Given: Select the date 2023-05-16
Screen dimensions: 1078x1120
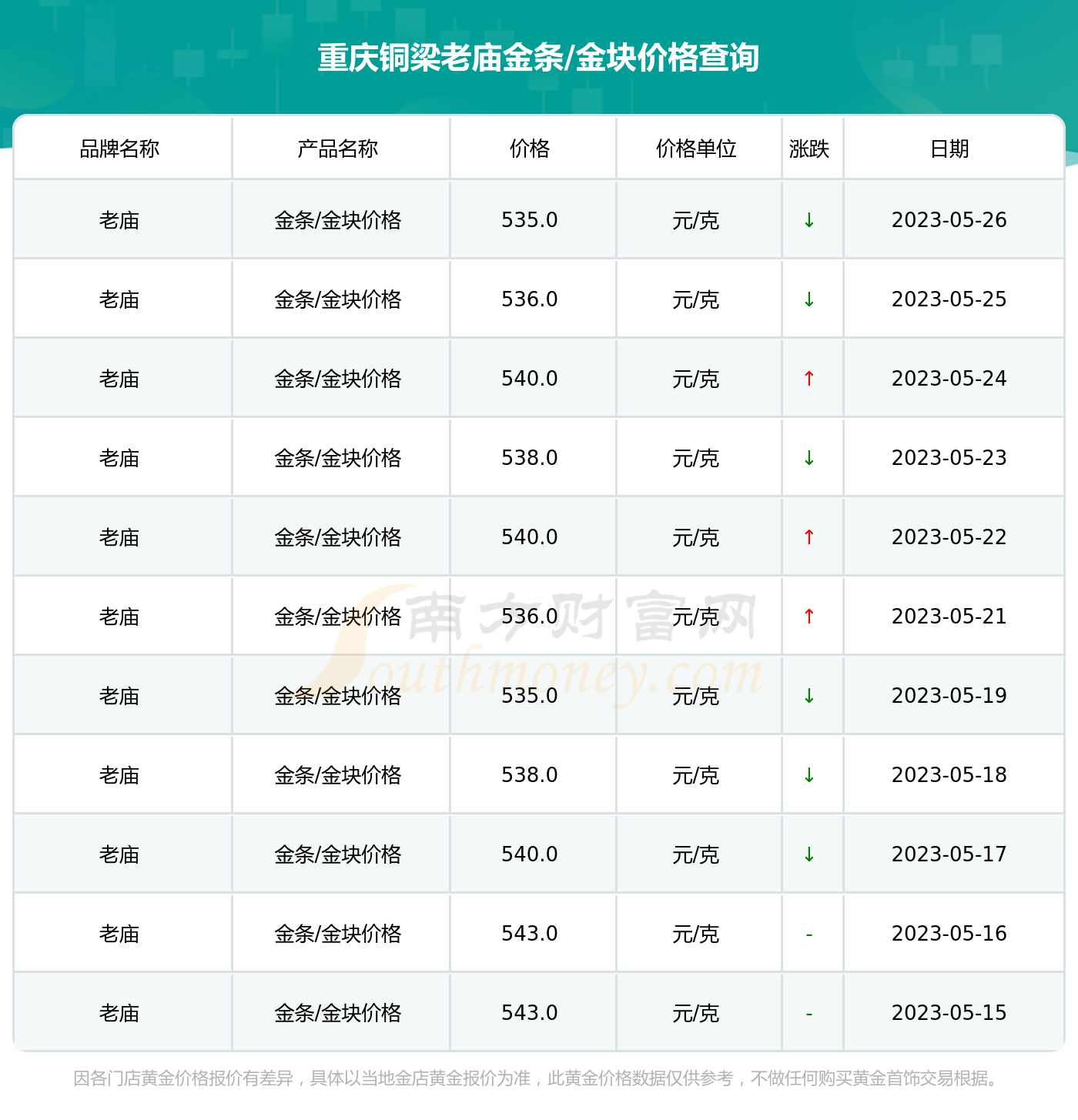Looking at the screenshot, I should point(949,934).
